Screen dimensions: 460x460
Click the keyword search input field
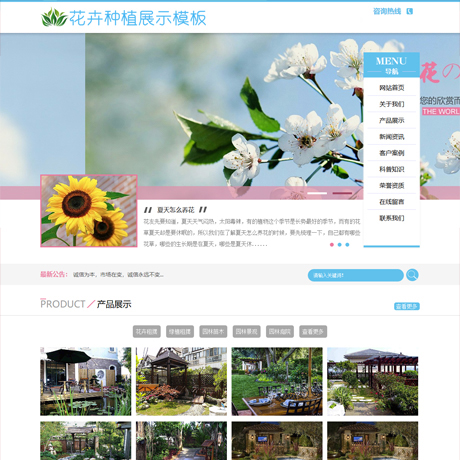coord(356,275)
